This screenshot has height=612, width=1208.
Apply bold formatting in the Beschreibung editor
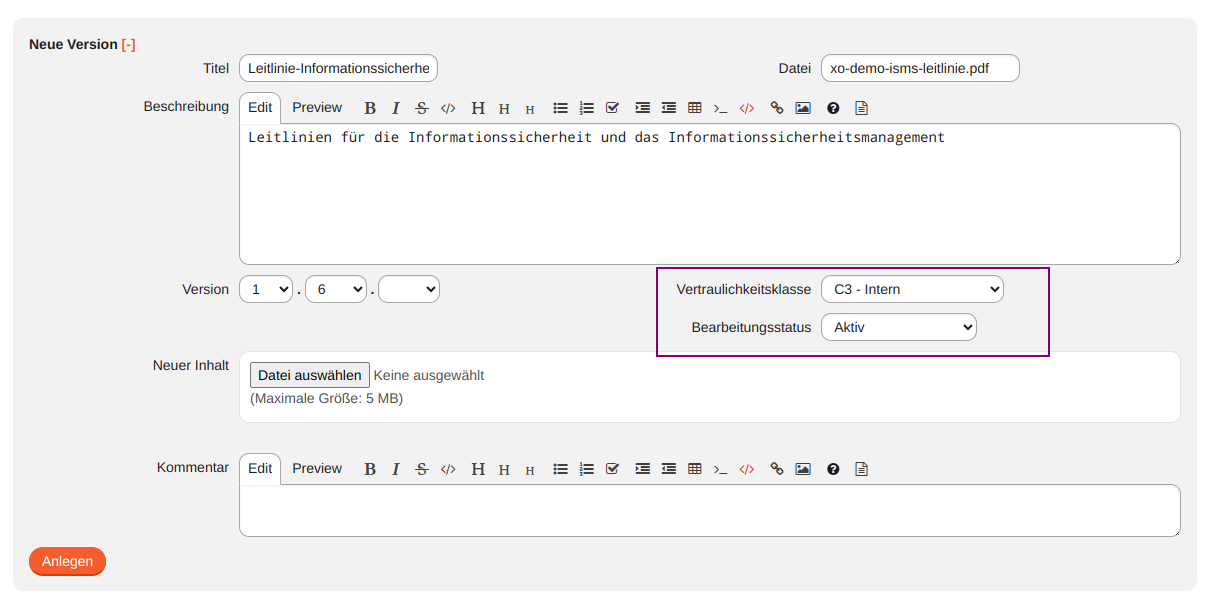pyautogui.click(x=370, y=107)
